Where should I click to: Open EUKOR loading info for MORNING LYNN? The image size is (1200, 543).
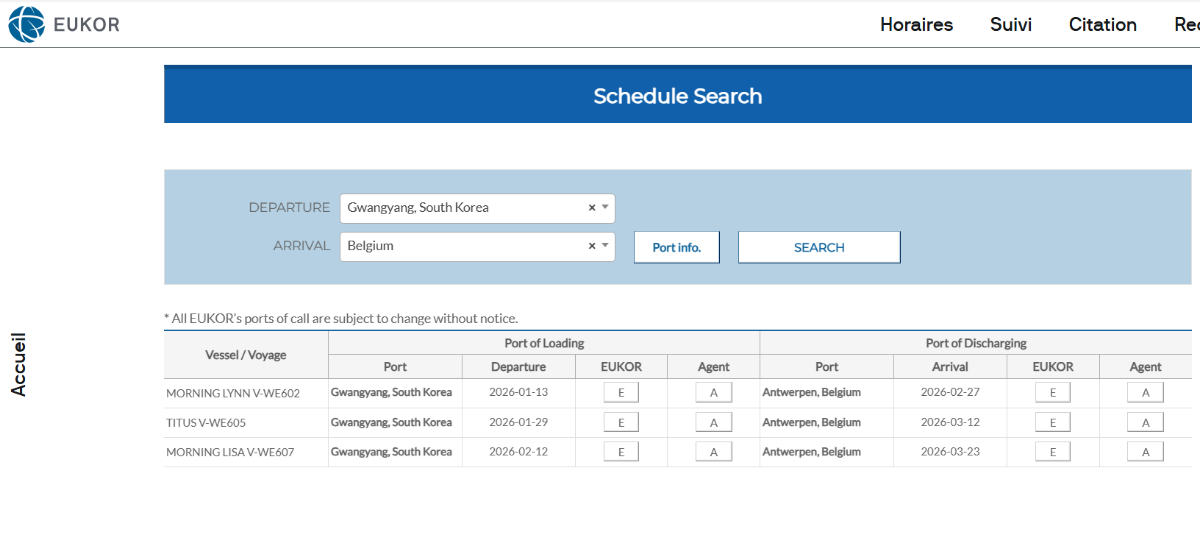[621, 393]
